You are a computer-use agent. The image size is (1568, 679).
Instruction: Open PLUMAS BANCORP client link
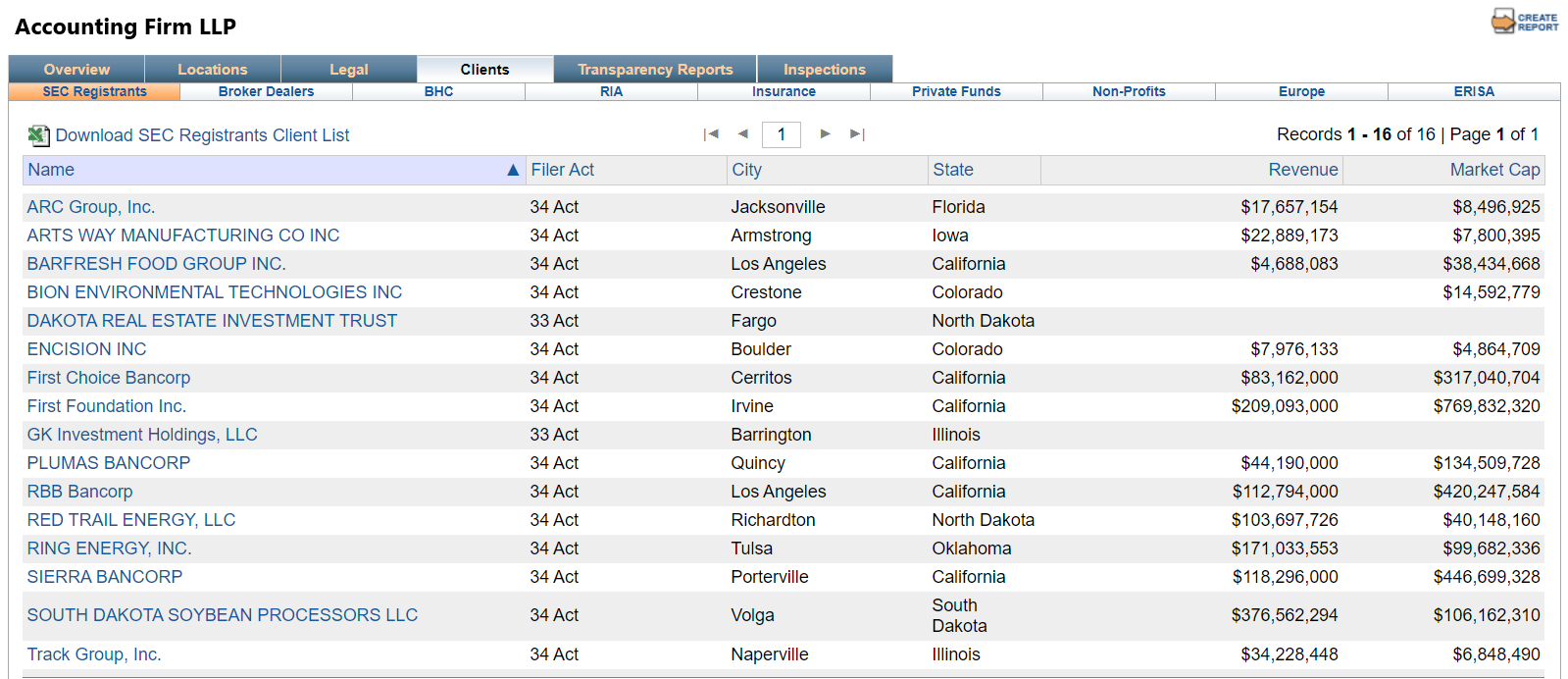(x=109, y=463)
